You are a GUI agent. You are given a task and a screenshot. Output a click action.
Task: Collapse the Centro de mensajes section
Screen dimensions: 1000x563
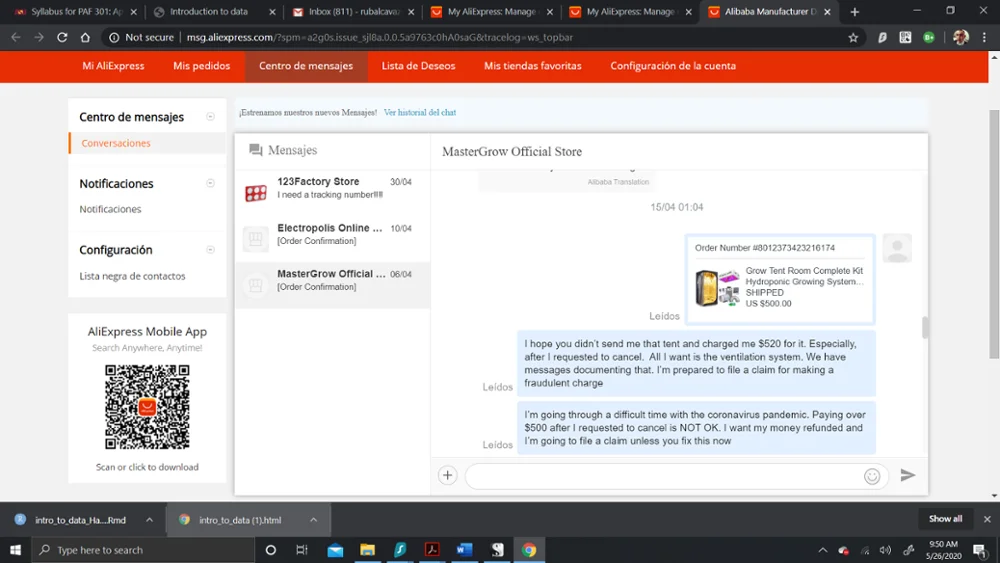coord(210,117)
